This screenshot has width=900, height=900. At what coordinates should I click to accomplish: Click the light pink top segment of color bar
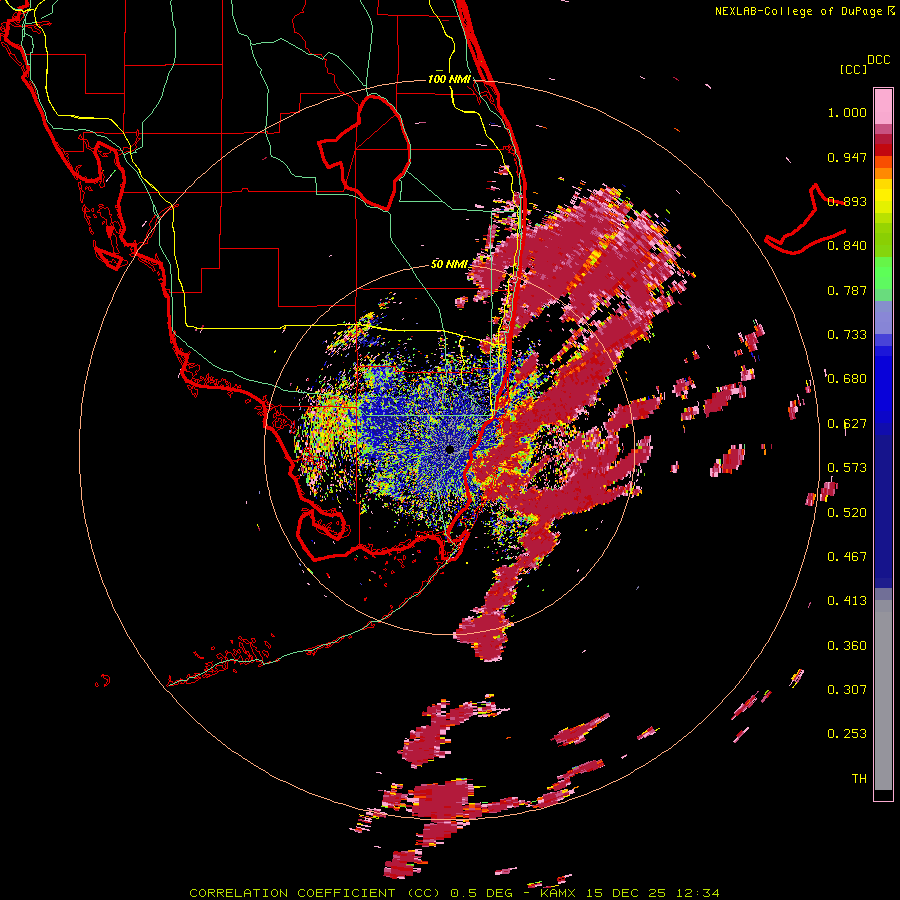883,107
